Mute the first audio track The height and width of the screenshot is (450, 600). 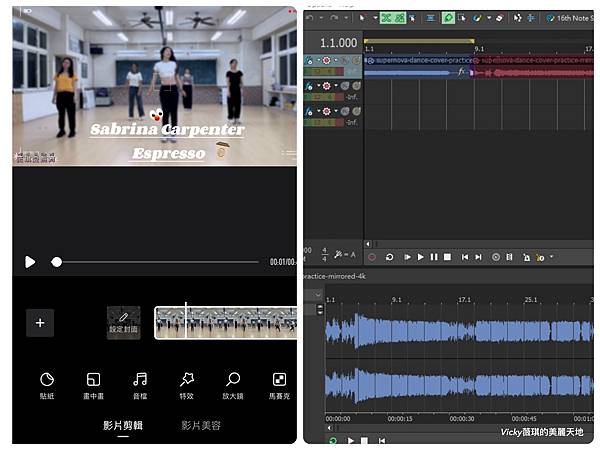click(x=345, y=60)
